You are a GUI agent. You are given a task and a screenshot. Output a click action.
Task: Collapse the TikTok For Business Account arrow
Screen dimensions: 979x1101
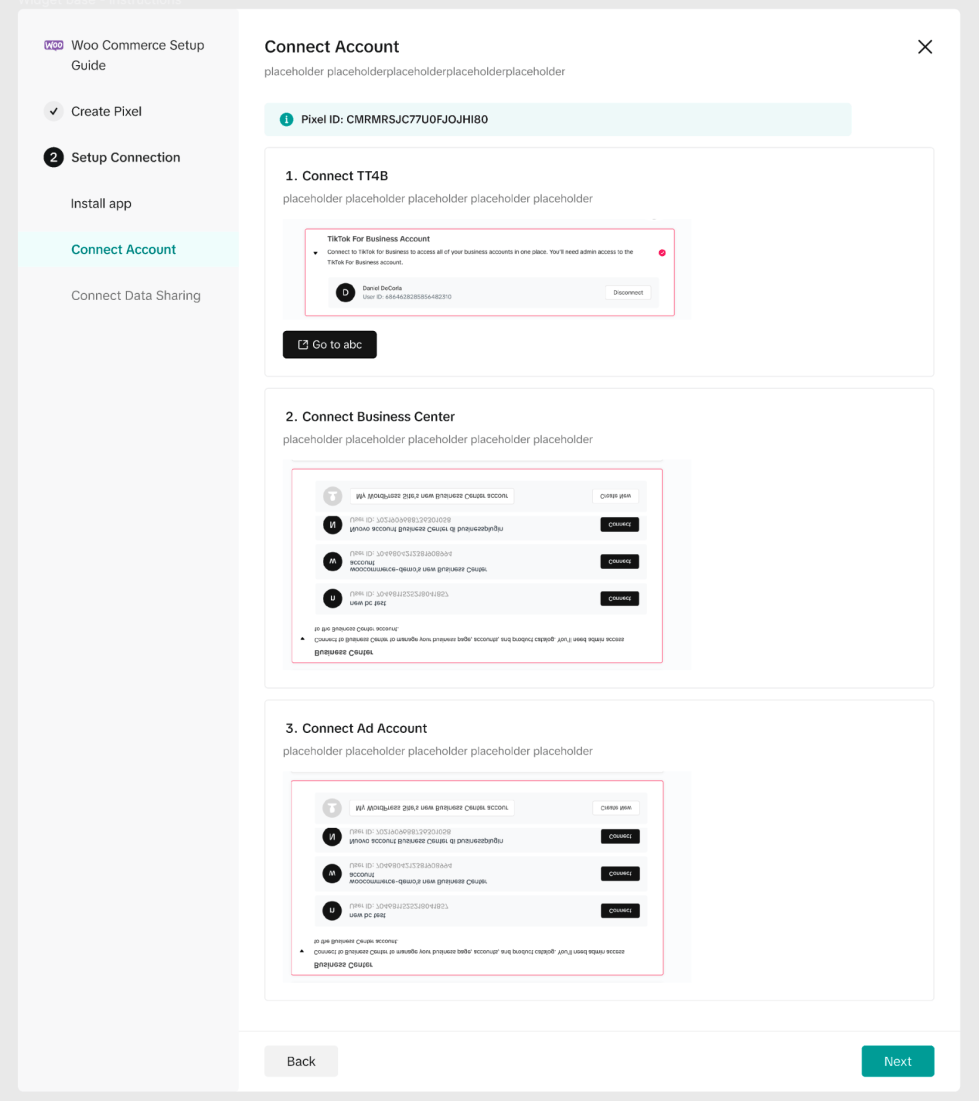click(x=316, y=253)
